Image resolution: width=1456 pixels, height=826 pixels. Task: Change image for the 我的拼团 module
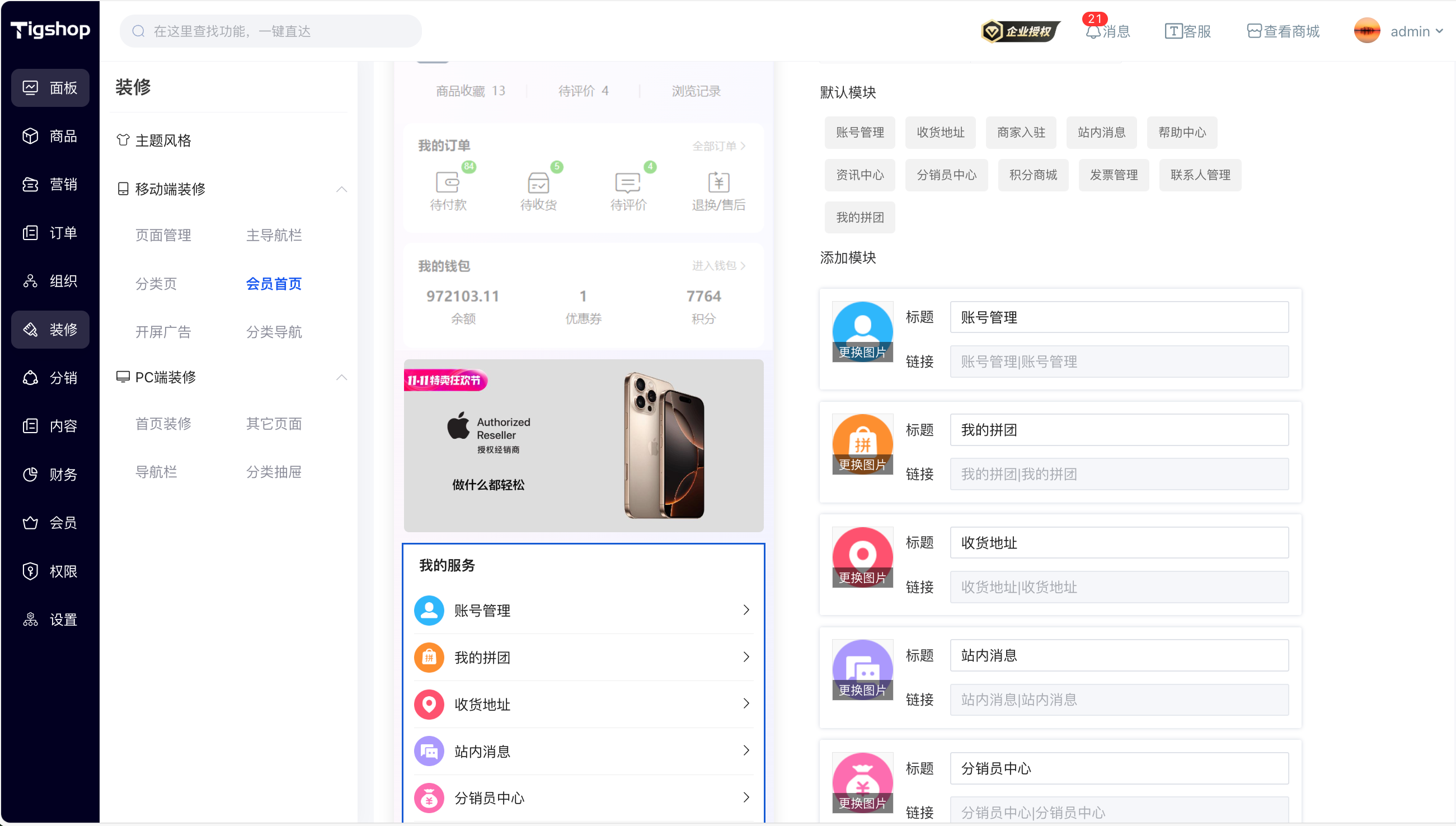pyautogui.click(x=862, y=464)
